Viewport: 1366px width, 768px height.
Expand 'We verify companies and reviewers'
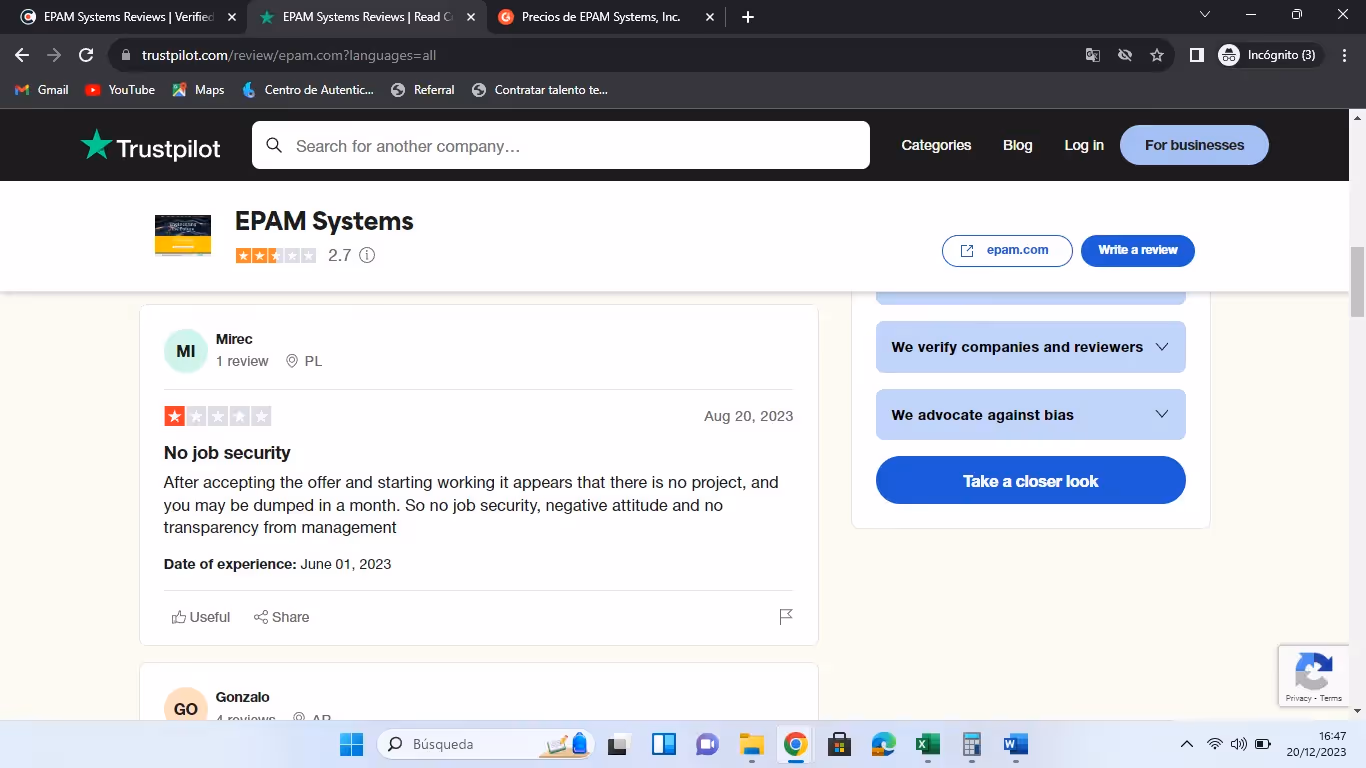[x=1031, y=347]
